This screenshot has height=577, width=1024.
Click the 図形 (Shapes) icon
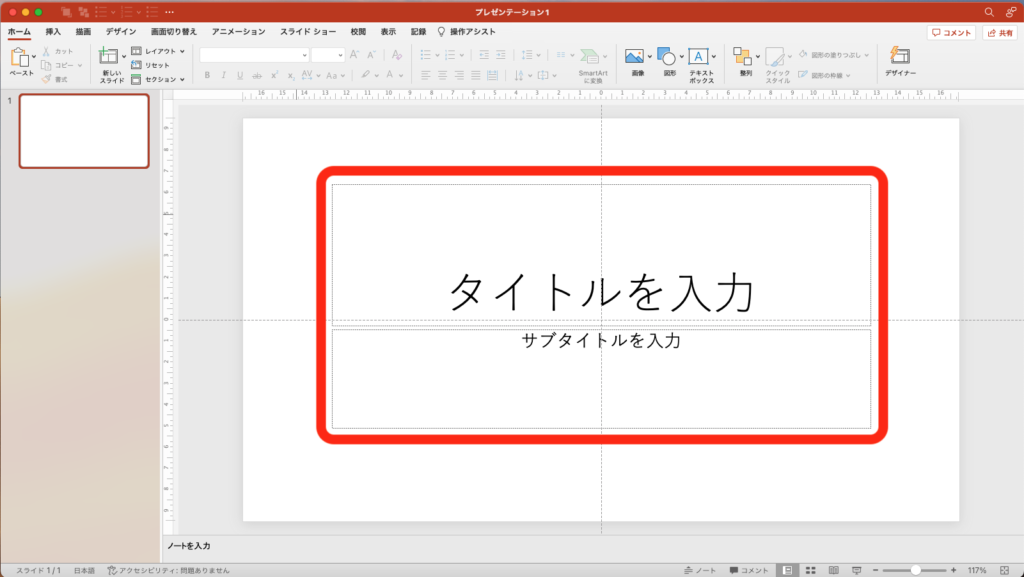[665, 57]
